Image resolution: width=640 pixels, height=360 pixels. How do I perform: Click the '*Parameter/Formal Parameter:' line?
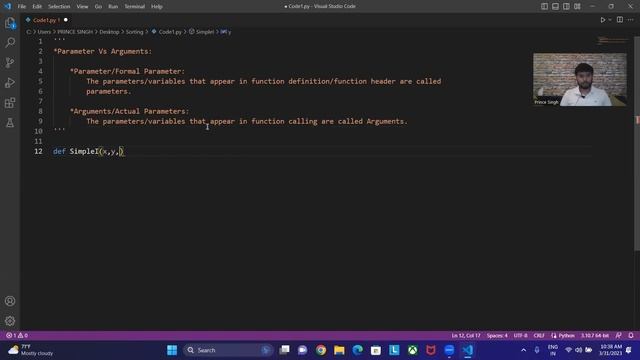127,71
